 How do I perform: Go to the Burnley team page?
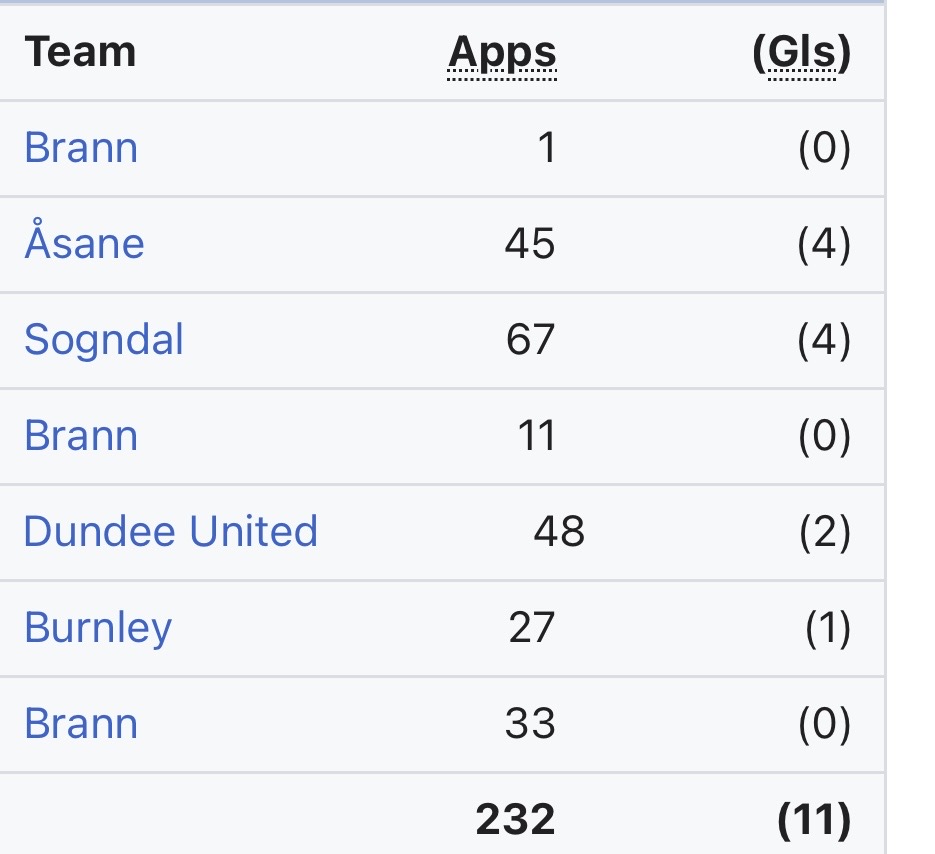[x=98, y=628]
